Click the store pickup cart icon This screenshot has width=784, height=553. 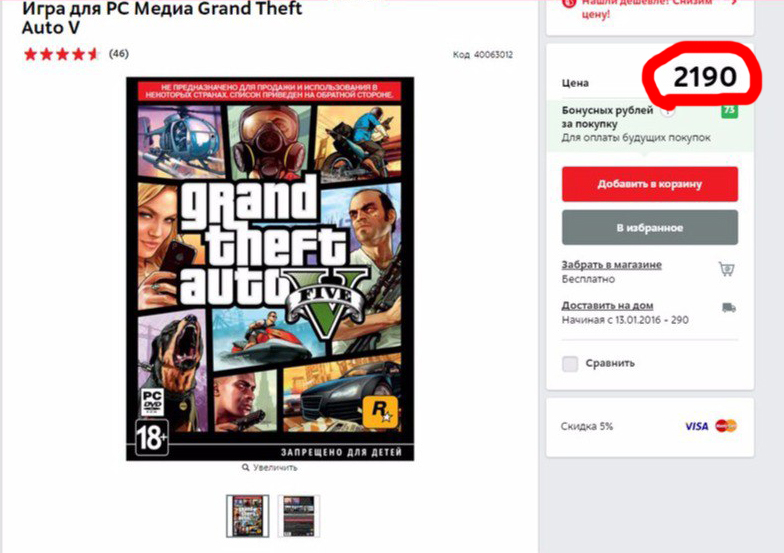(726, 269)
